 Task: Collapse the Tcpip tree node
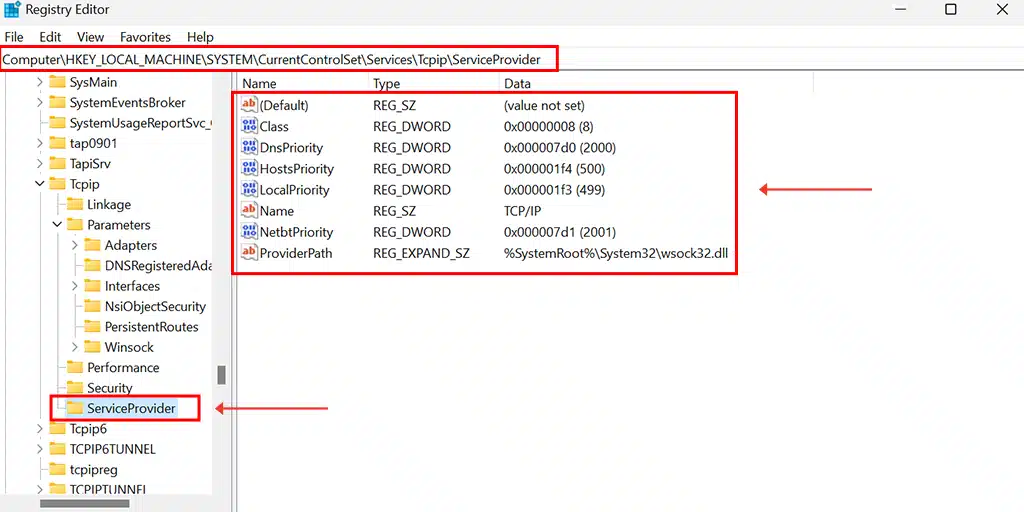pos(40,184)
